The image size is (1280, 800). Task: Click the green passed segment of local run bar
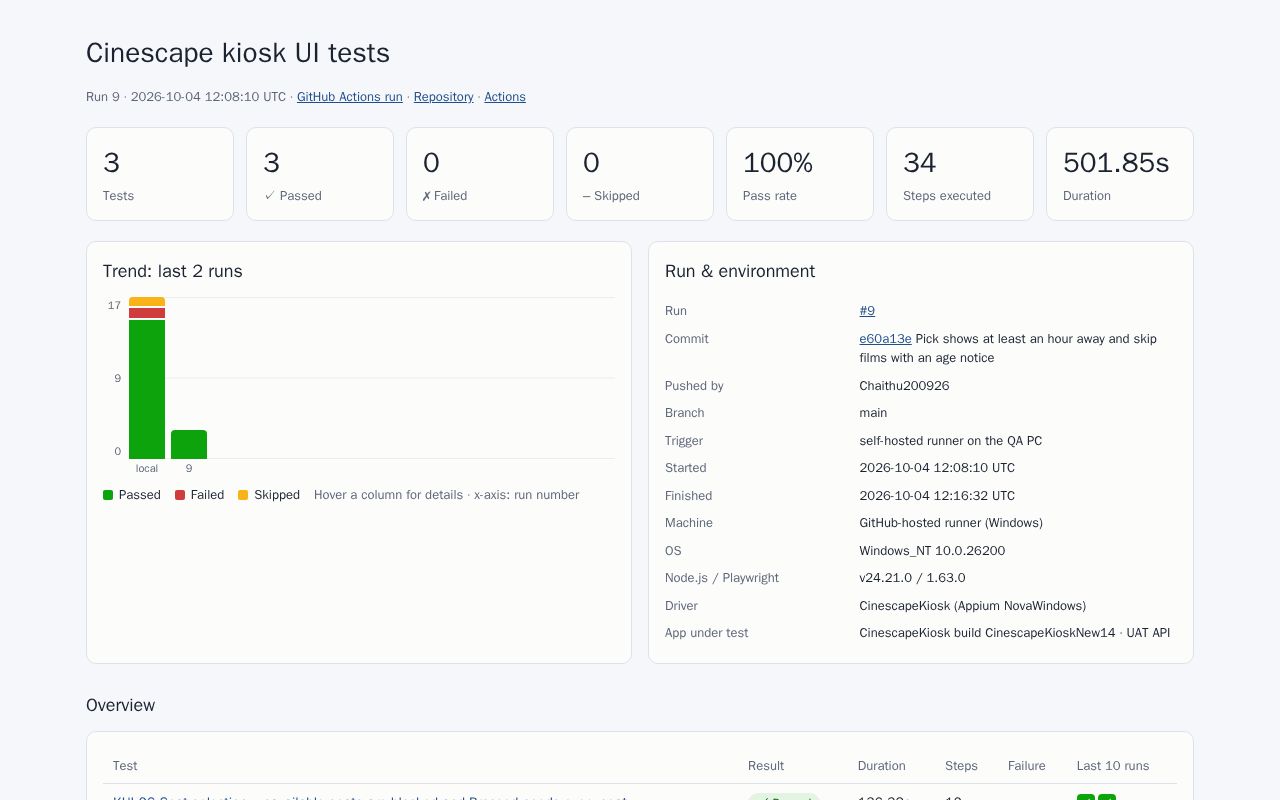[147, 389]
